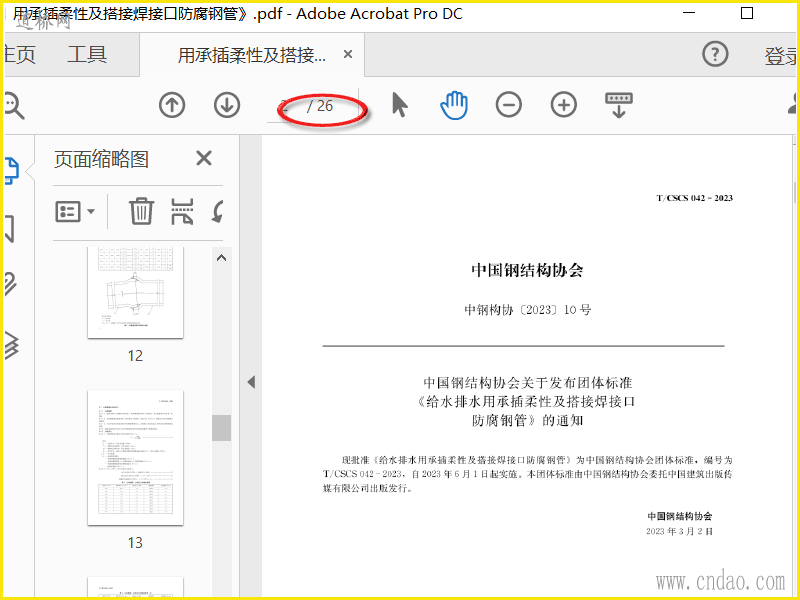Open the page thumbnails sidebar icon
Viewport: 800px width, 600px height.
click(x=12, y=170)
